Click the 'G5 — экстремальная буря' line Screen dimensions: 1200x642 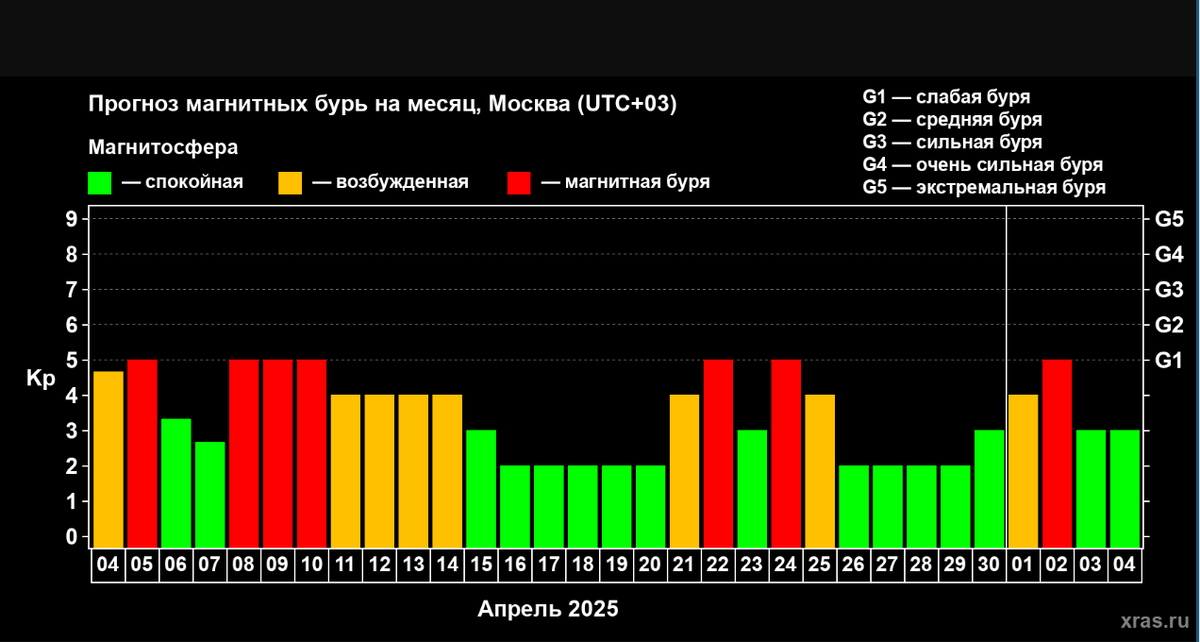[x=984, y=188]
